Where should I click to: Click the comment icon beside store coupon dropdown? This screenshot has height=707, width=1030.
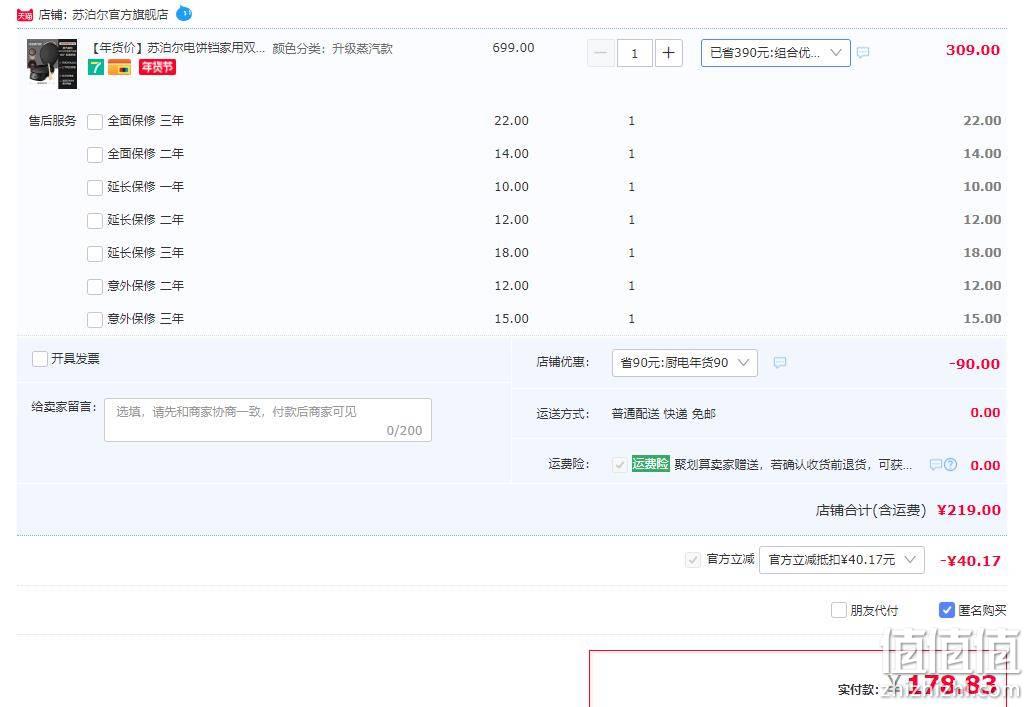pos(780,363)
